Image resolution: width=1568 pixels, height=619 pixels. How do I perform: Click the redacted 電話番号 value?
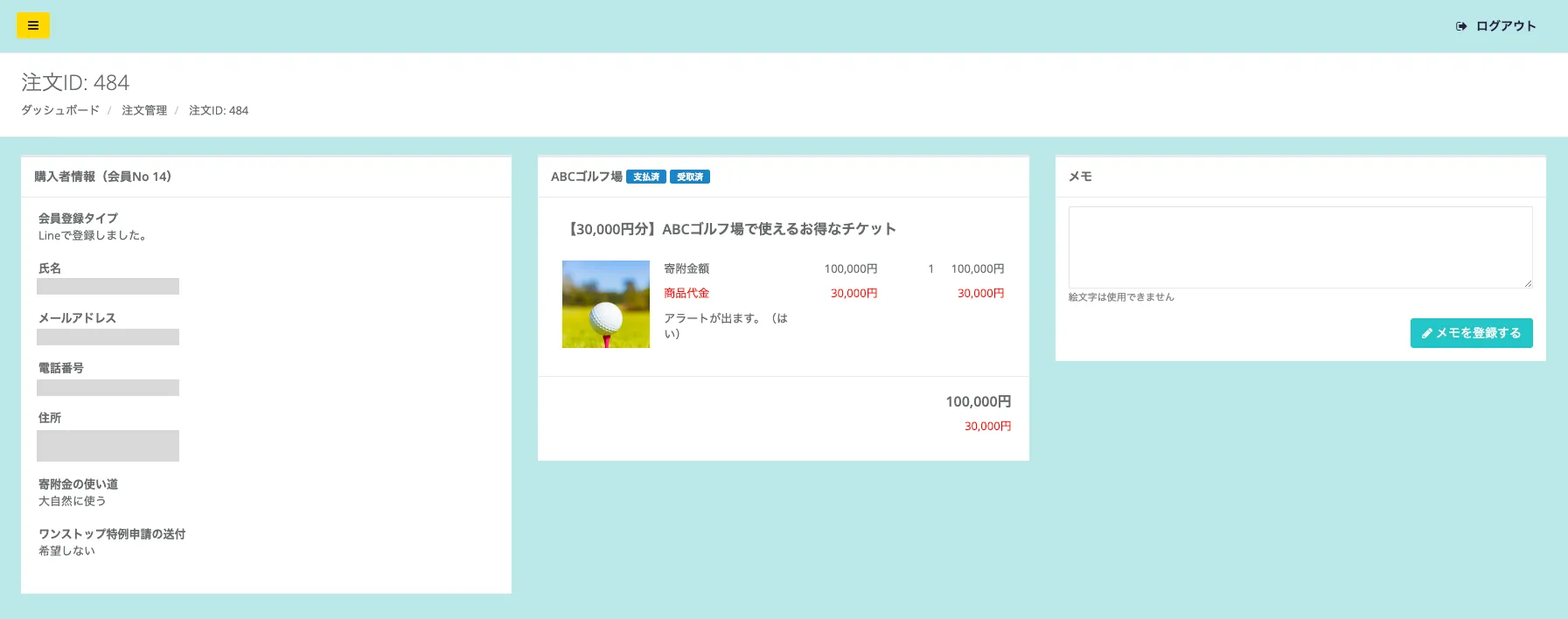pos(108,387)
